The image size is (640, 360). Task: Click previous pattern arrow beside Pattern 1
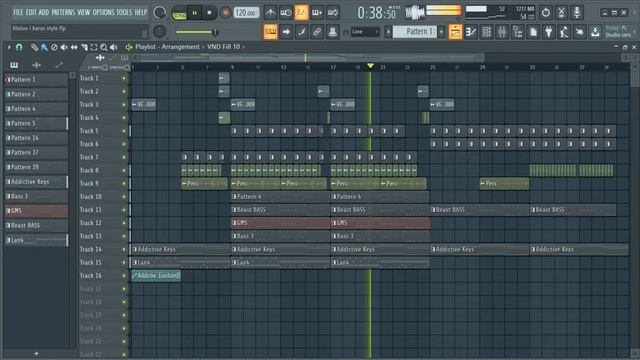point(388,32)
